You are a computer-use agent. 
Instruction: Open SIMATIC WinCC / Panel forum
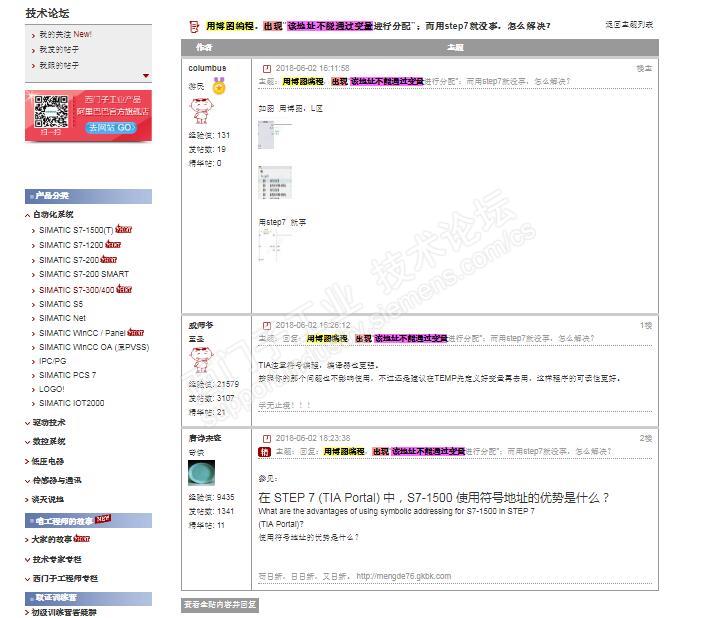click(x=82, y=333)
